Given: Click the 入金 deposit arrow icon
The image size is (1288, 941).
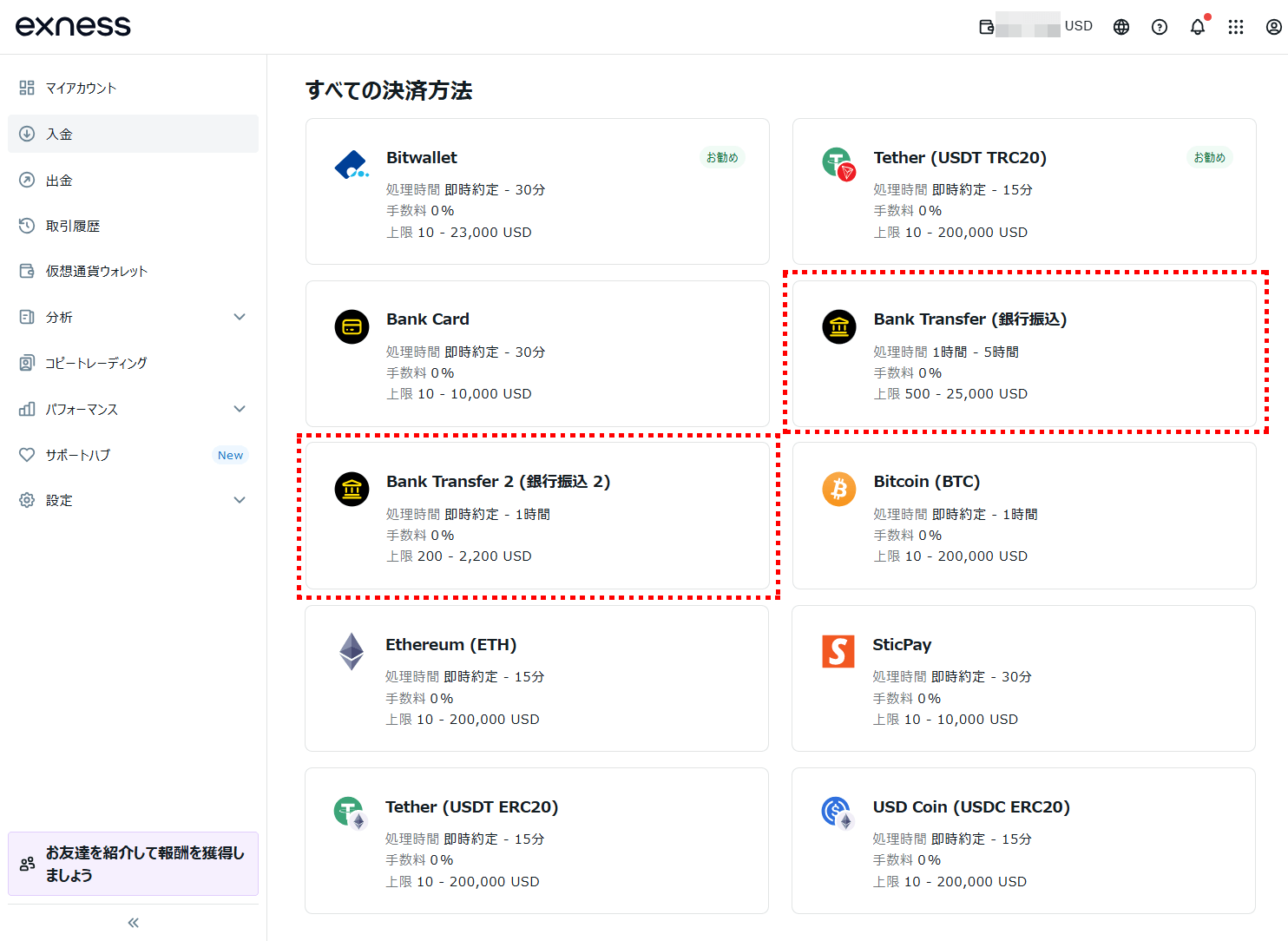Looking at the screenshot, I should tap(27, 134).
